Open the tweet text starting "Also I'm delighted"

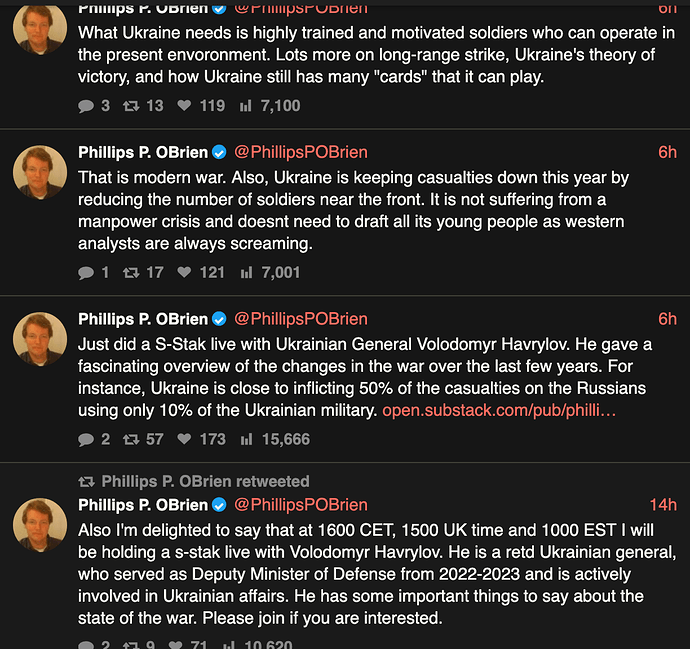click(x=360, y=574)
